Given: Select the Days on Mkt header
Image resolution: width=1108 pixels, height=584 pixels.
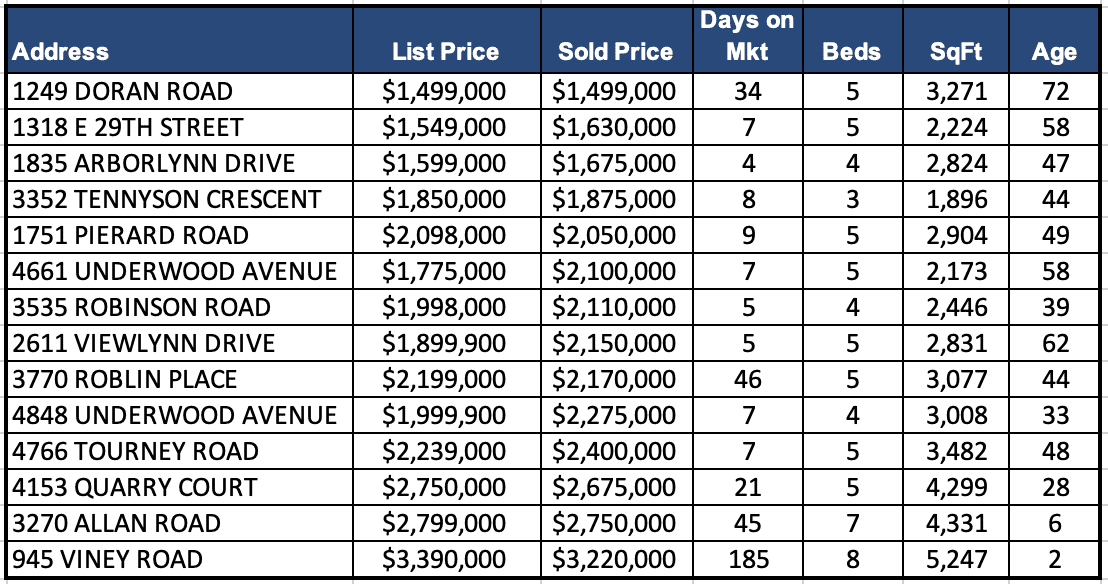Looking at the screenshot, I should coord(747,38).
